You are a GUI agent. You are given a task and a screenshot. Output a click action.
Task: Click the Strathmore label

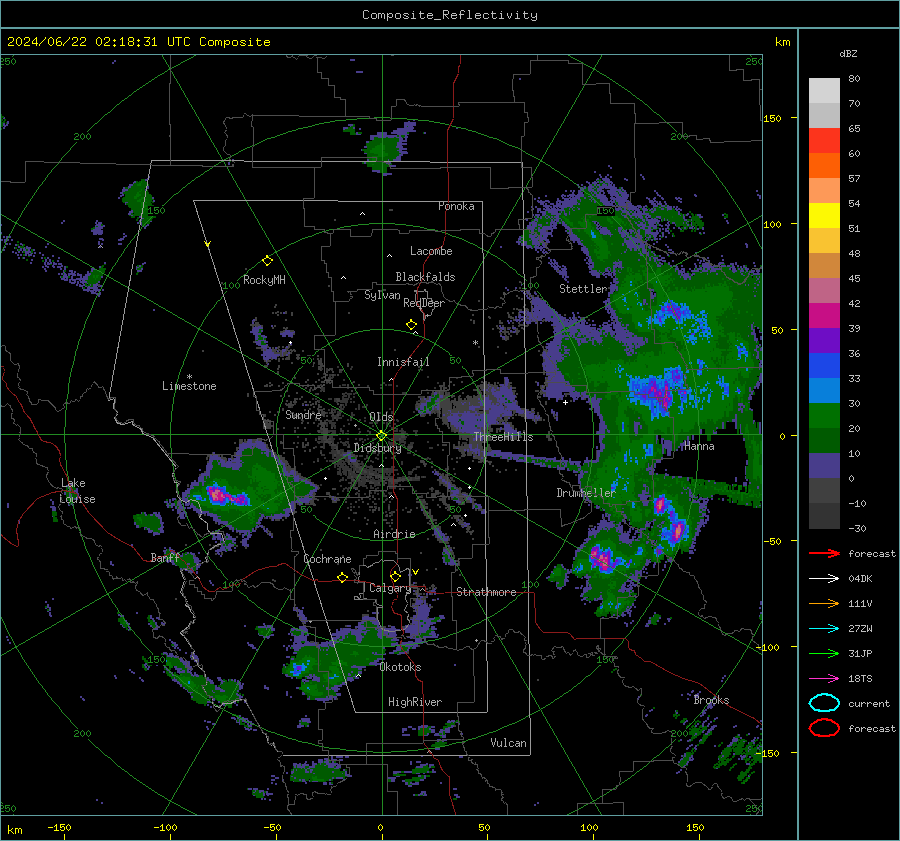click(486, 592)
